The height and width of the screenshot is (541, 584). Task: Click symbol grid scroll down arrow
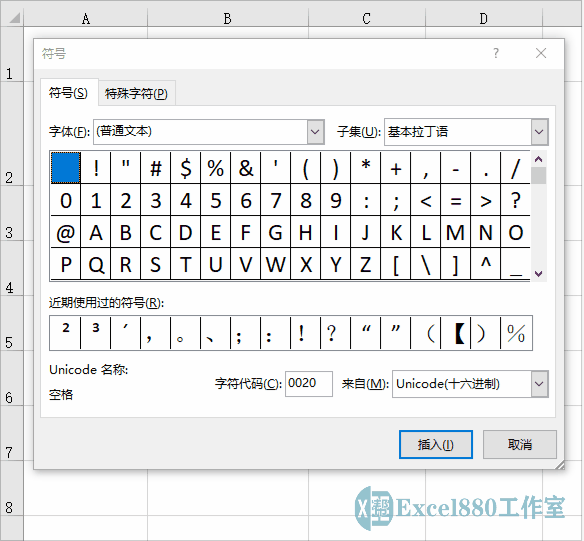click(x=538, y=274)
